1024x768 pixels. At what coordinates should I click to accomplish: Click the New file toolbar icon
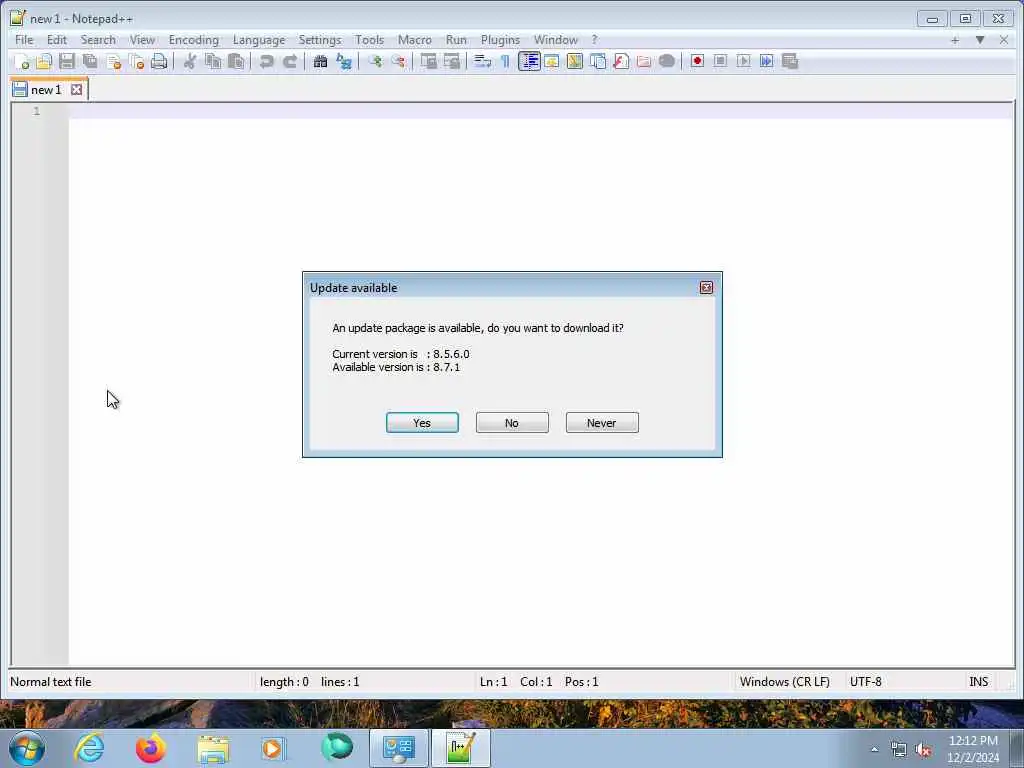coord(21,61)
